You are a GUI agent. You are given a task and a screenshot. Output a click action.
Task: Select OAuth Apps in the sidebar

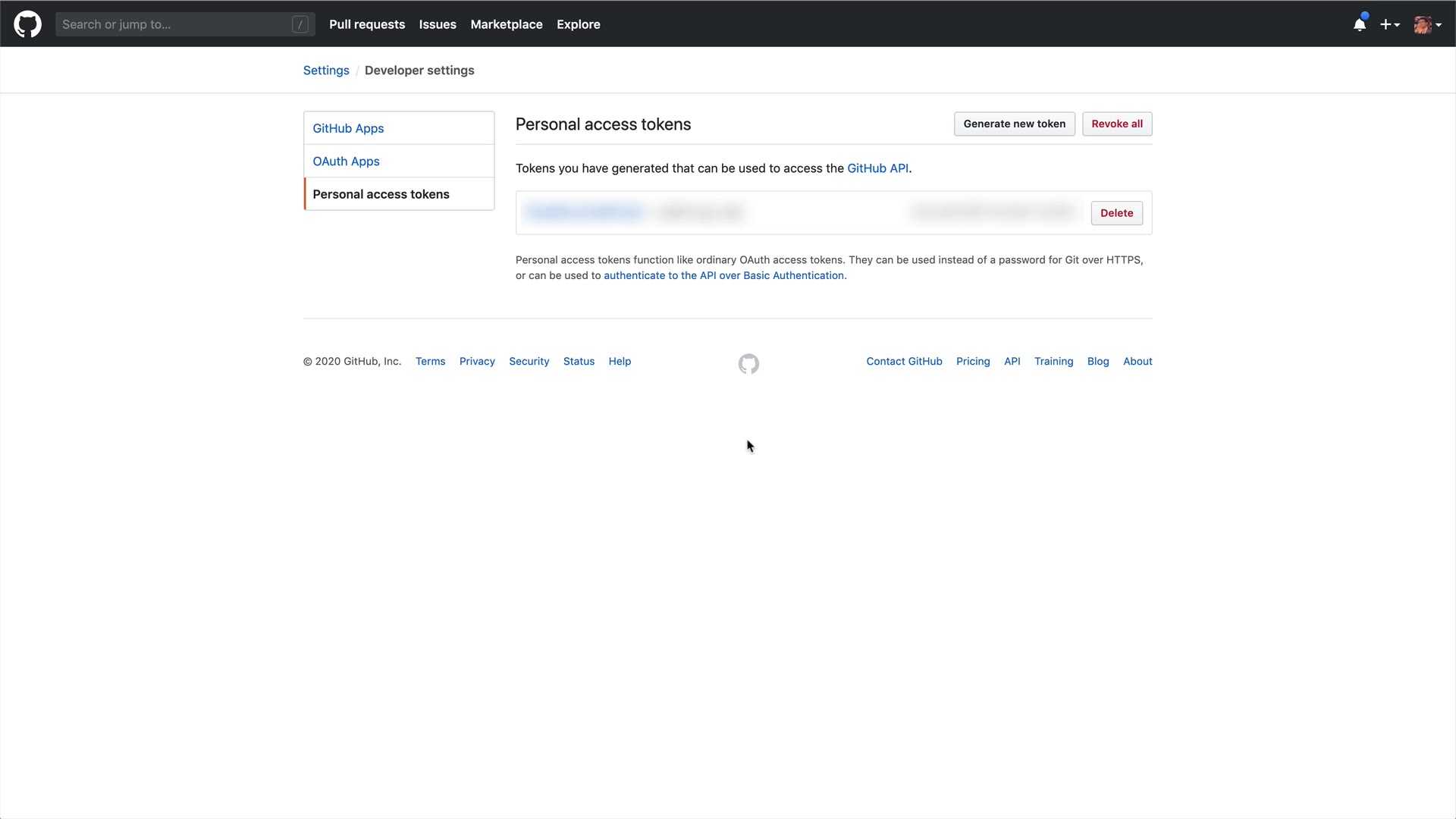click(x=346, y=161)
